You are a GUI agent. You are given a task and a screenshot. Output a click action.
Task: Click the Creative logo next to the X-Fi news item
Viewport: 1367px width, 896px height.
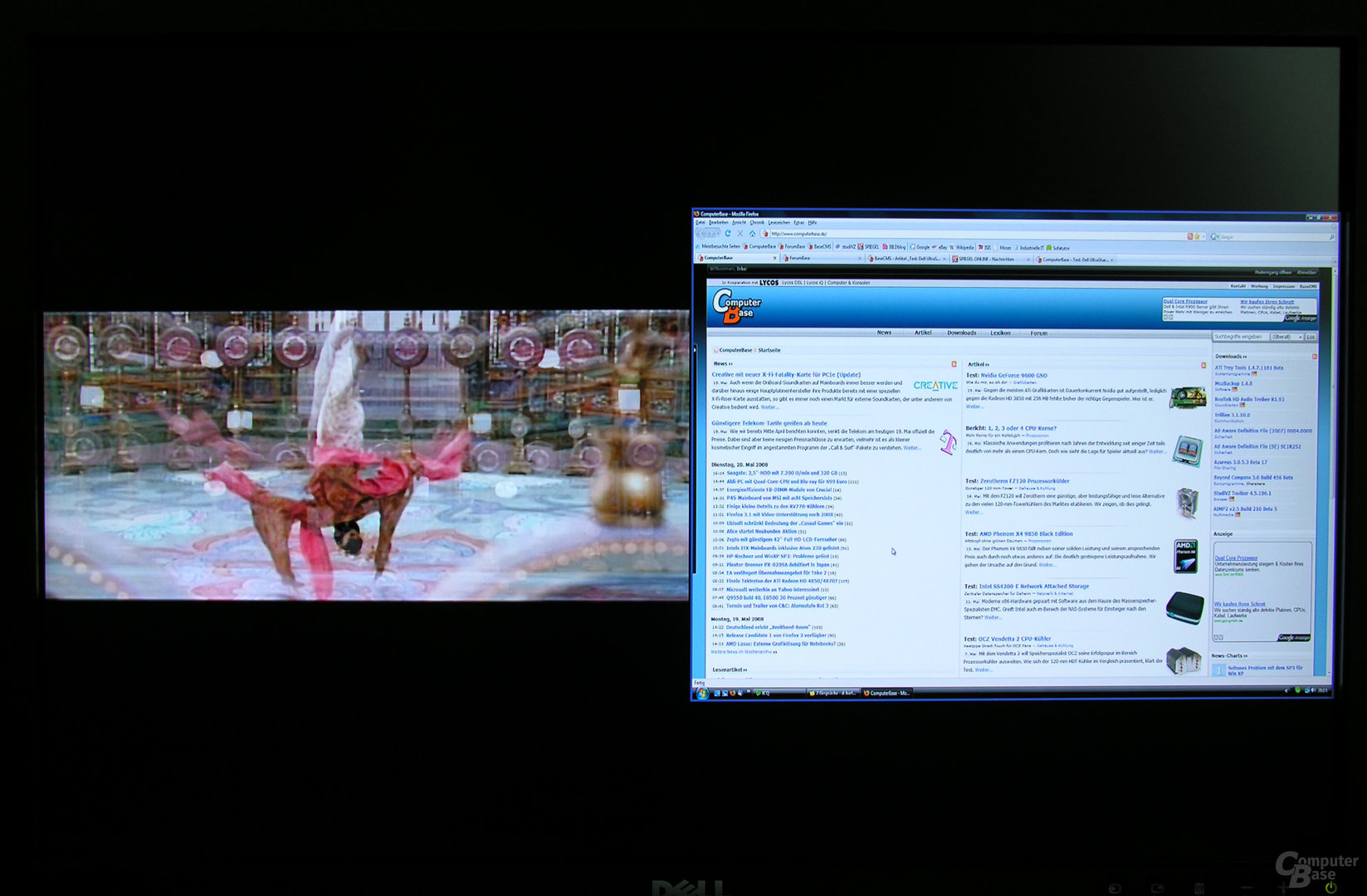coord(935,386)
